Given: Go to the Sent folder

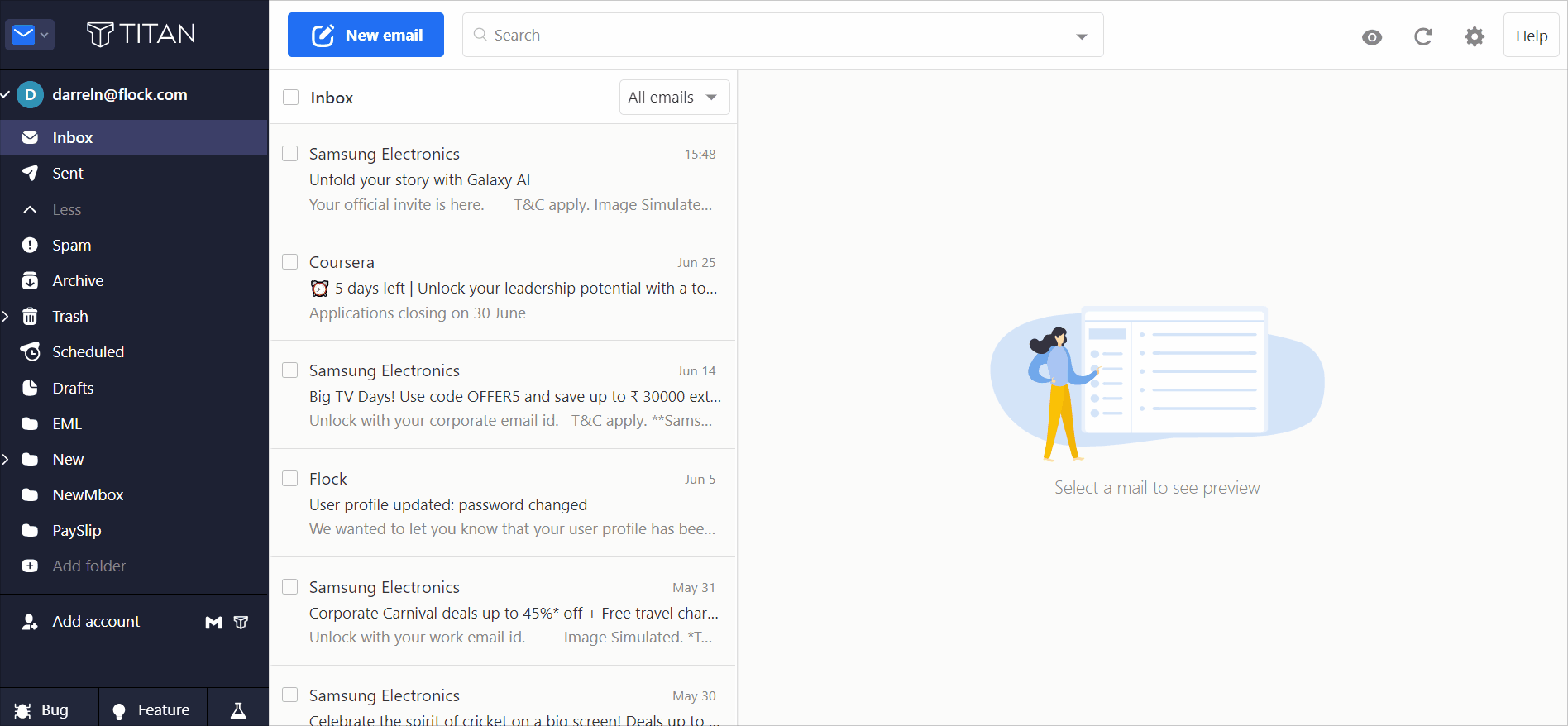Looking at the screenshot, I should click(68, 174).
